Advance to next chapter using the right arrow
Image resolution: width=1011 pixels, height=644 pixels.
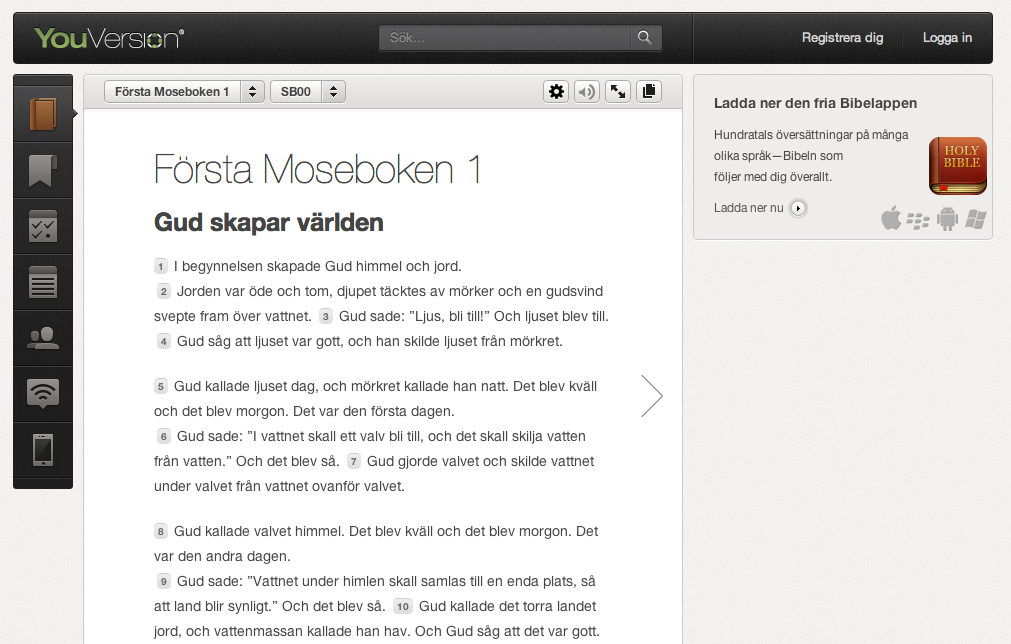click(651, 396)
